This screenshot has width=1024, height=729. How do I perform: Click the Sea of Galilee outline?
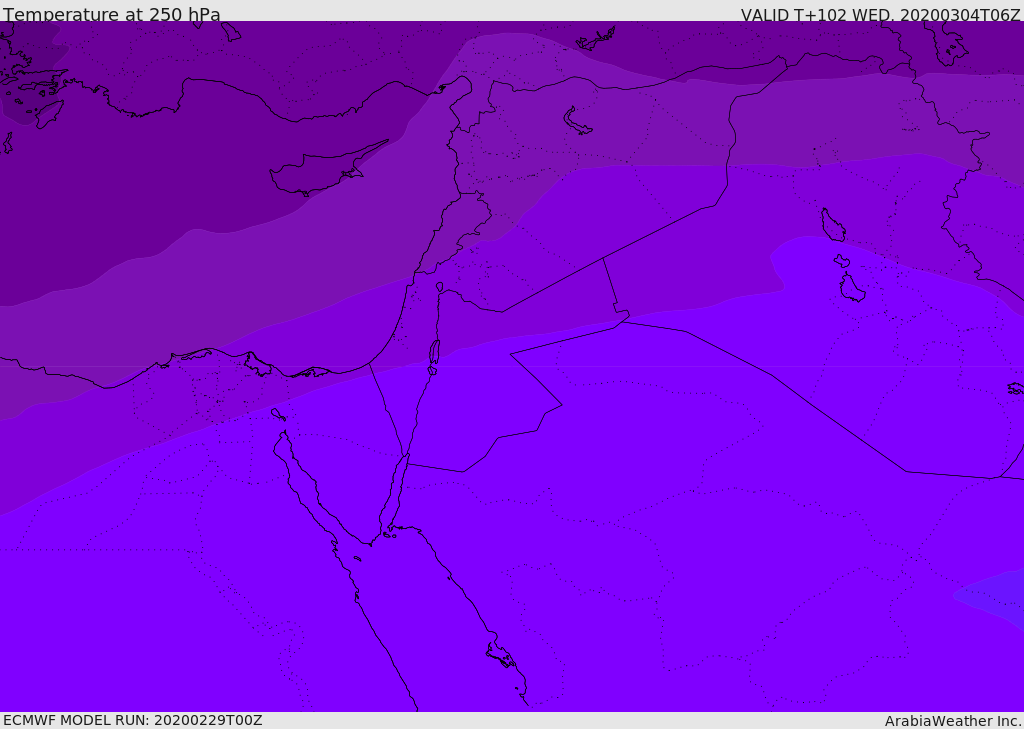(x=440, y=287)
